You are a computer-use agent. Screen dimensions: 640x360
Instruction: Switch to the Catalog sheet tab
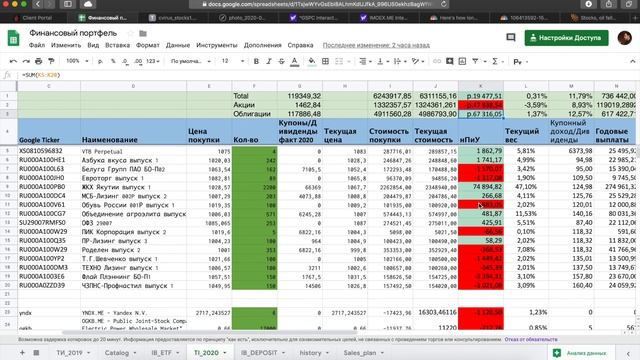(x=120, y=353)
